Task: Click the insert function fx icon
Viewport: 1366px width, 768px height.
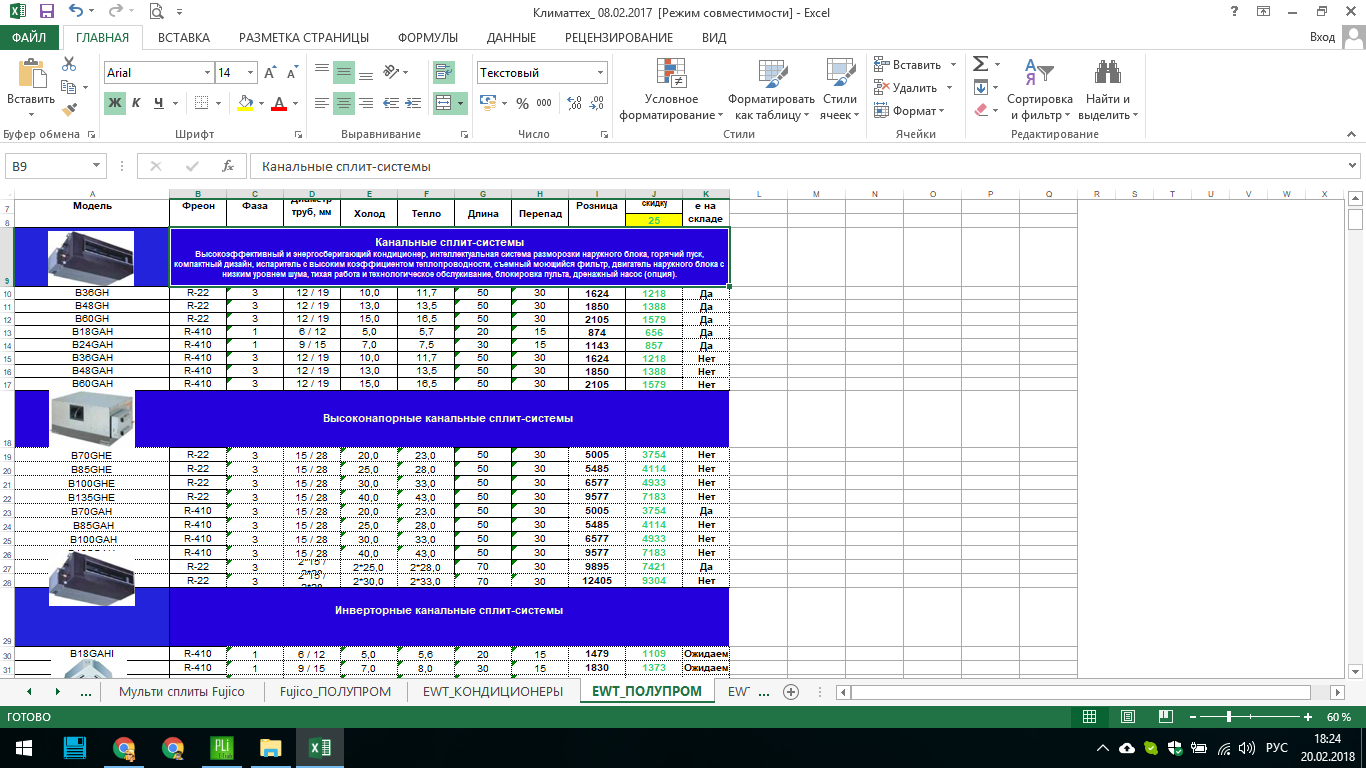Action: (x=228, y=166)
